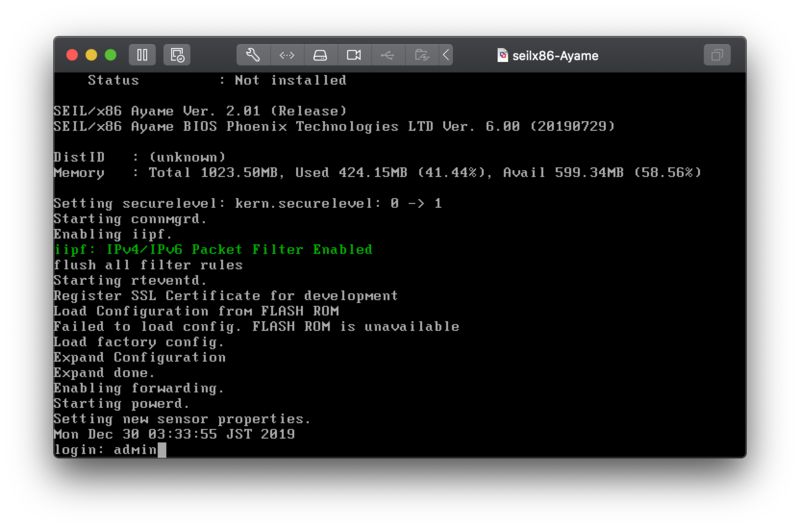Take a VM snapshot

coord(177,55)
